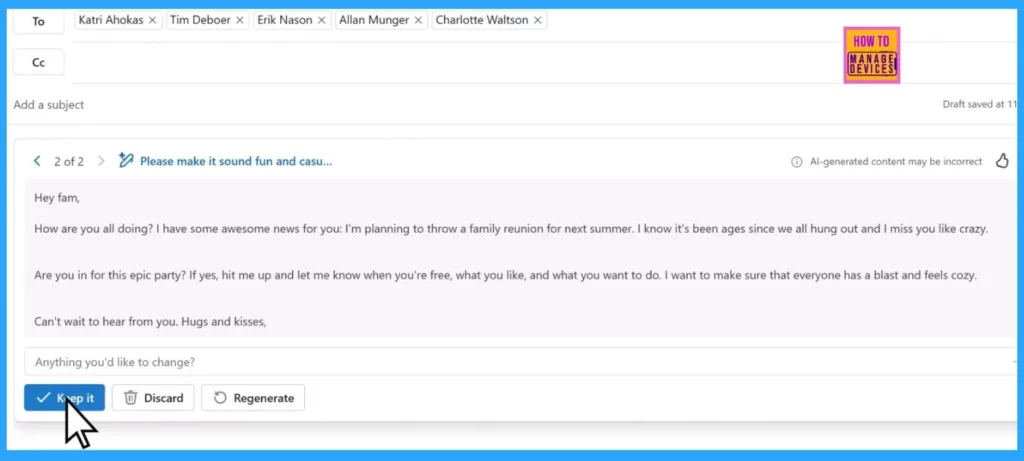1024x461 pixels.
Task: Click 'Anything you'd like to change?' field
Action: pos(519,361)
